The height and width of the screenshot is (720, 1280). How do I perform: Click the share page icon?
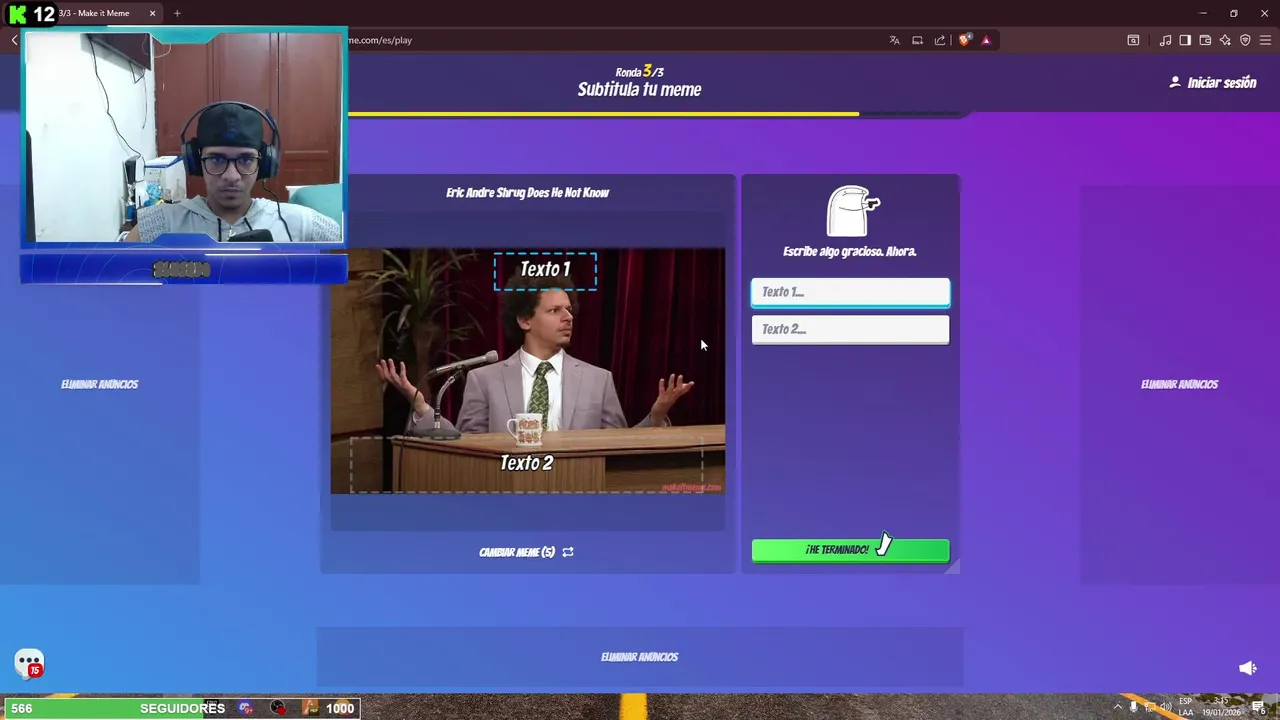click(940, 40)
